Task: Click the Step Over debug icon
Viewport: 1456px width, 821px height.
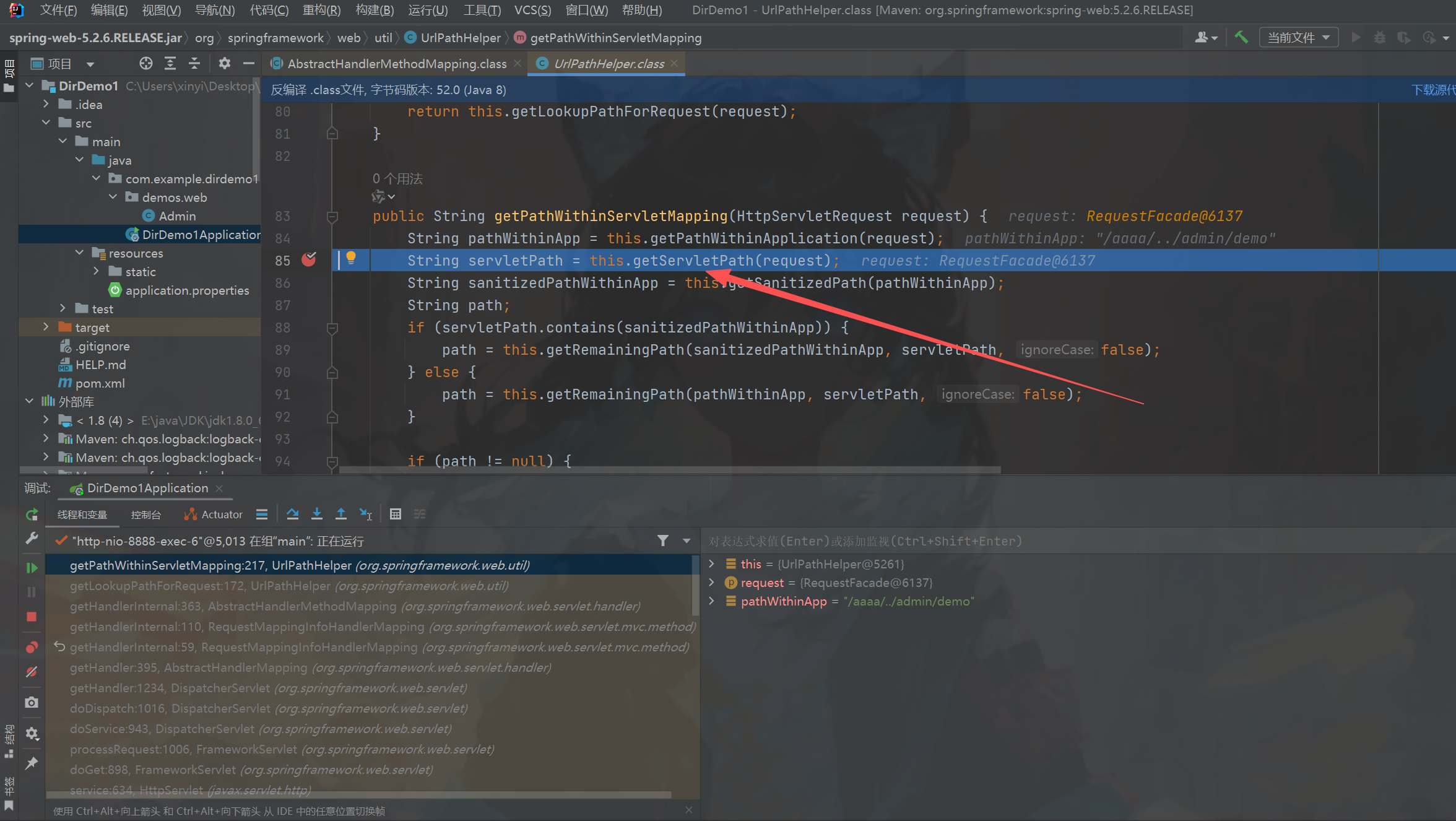Action: click(293, 514)
